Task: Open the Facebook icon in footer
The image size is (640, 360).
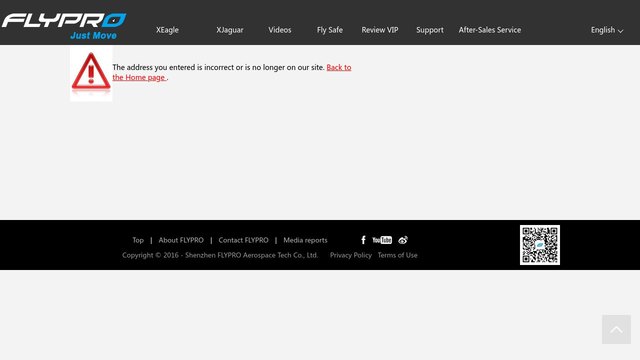Action: (363, 240)
